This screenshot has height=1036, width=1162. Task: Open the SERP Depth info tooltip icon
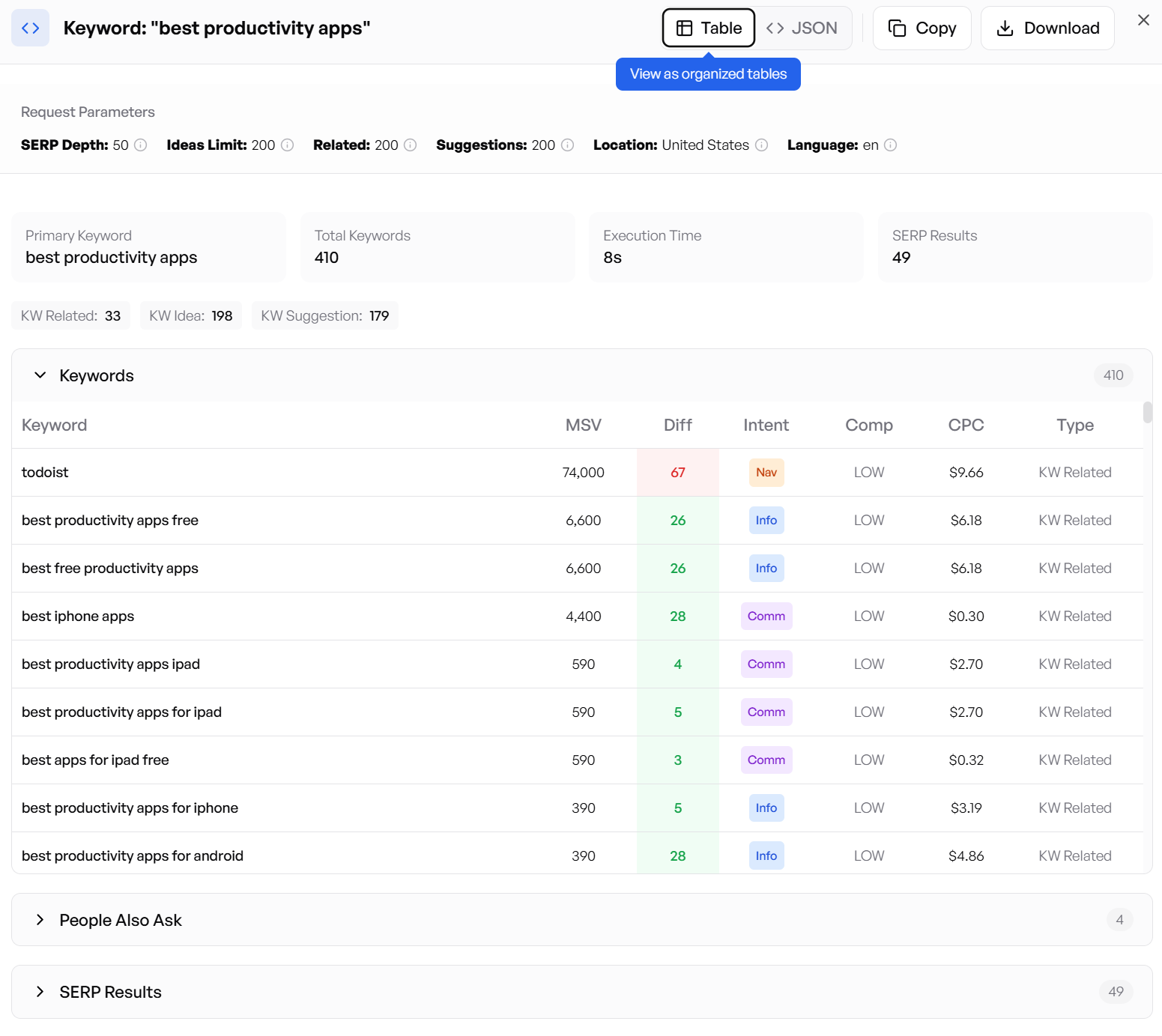(140, 145)
